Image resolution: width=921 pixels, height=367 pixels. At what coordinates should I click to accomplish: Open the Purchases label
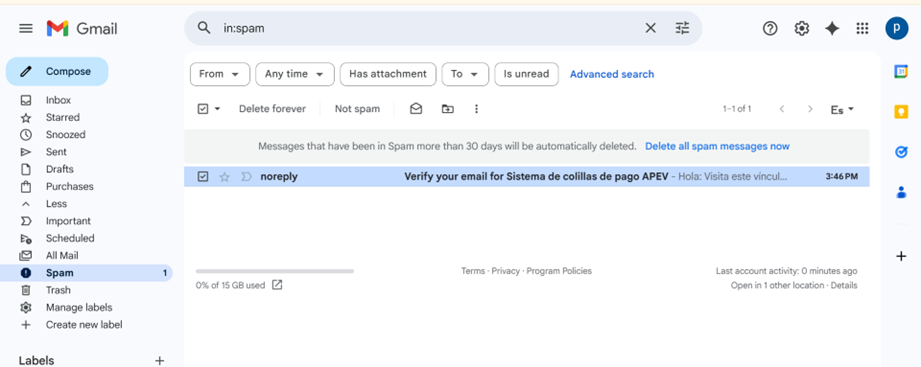click(69, 186)
